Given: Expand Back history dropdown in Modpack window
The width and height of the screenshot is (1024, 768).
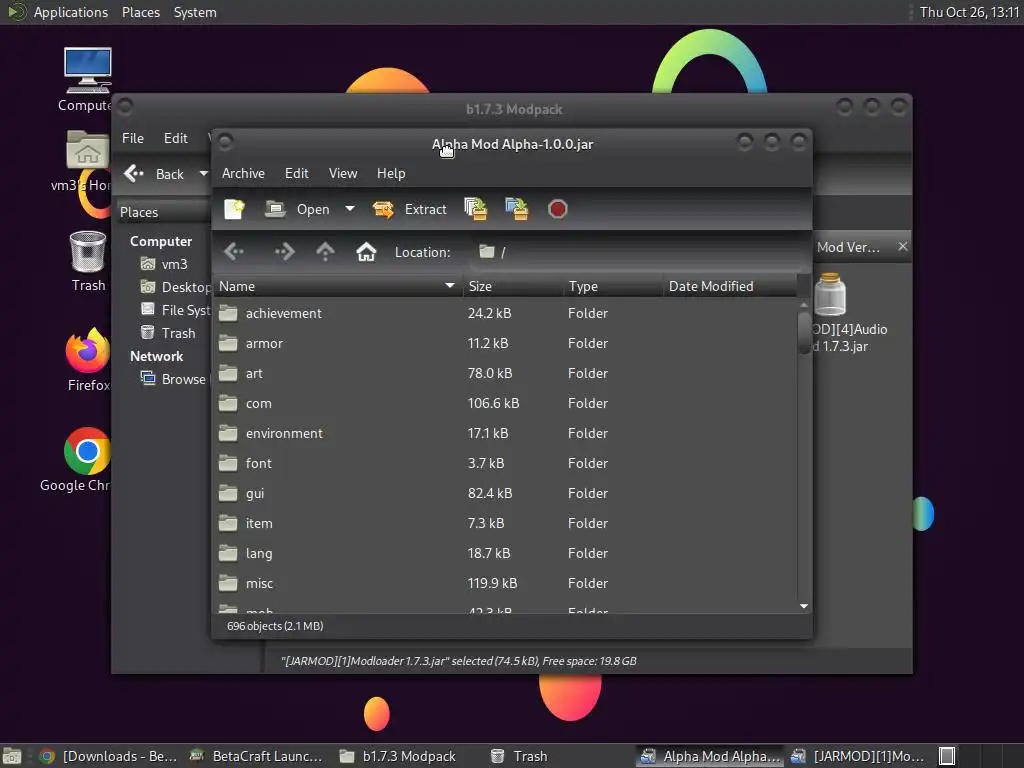Looking at the screenshot, I should click(x=203, y=174).
